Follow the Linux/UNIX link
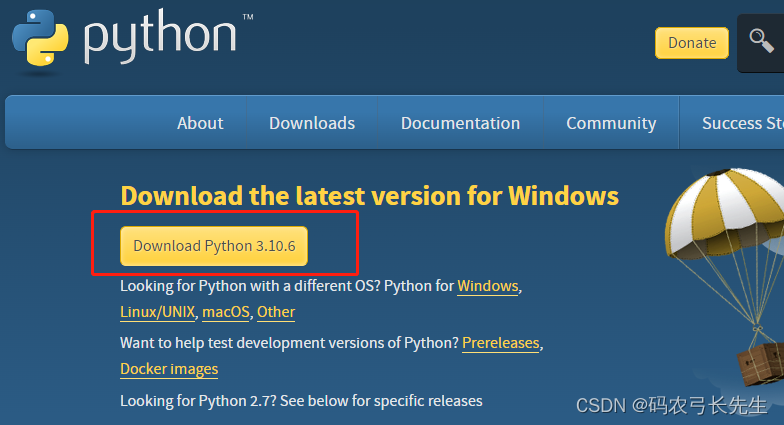Viewport: 784px width, 425px height. 158,312
